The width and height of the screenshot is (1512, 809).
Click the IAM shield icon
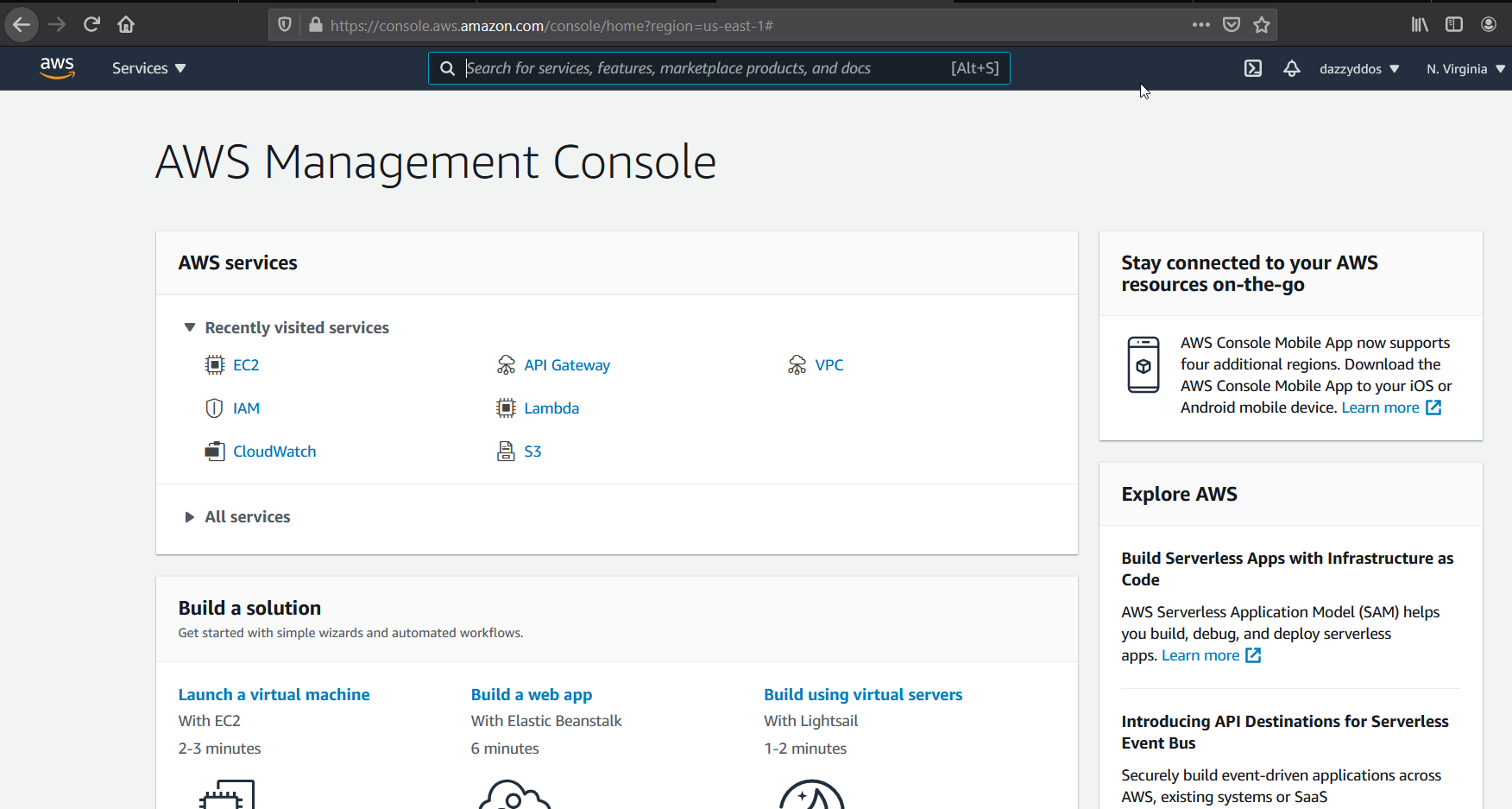(x=214, y=408)
